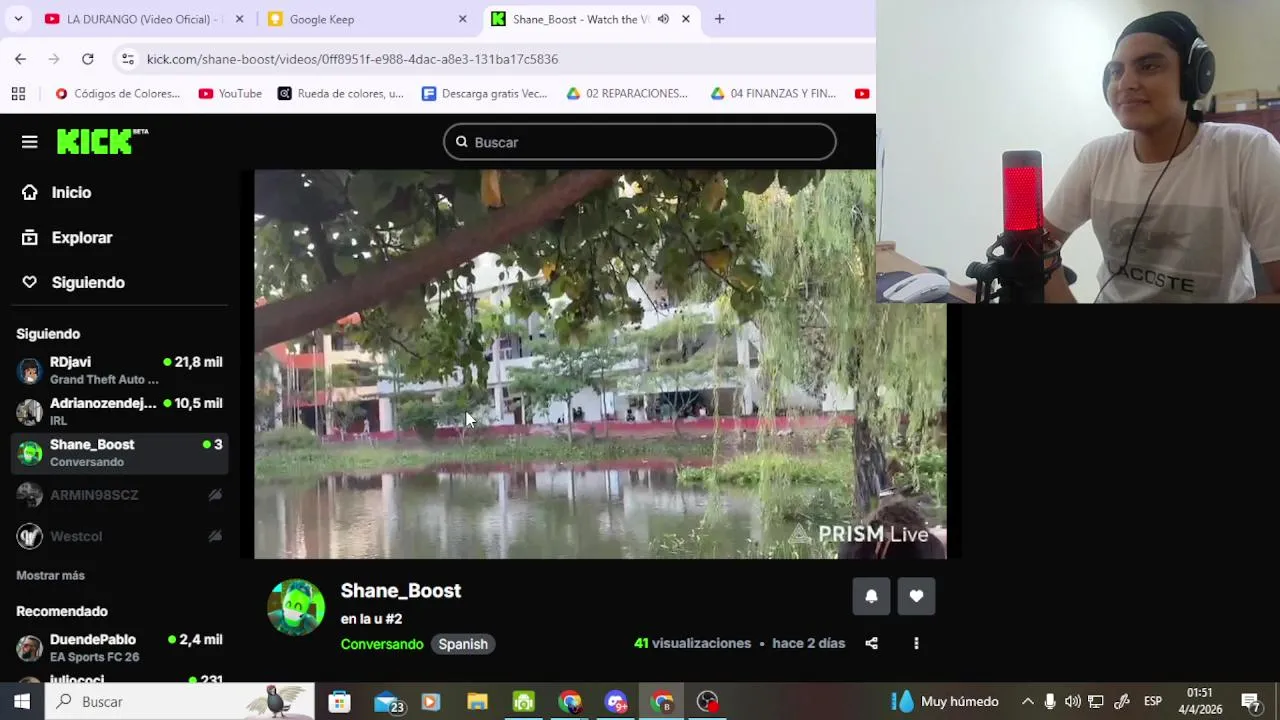Toggle notification bell for Shane_Boost
Viewport: 1280px width, 720px height.
click(x=871, y=596)
